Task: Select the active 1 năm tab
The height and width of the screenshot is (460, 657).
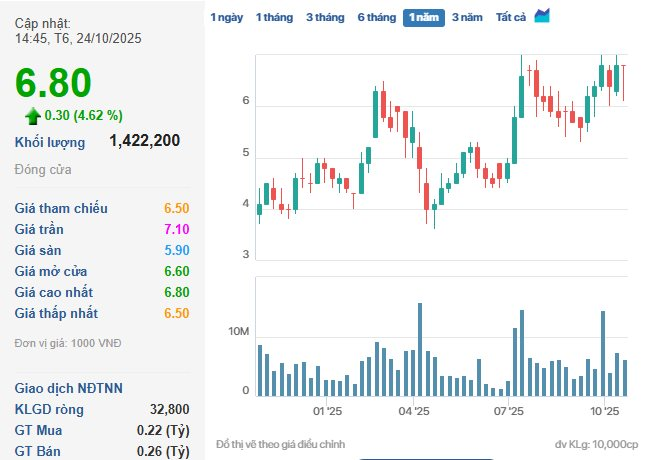Action: point(424,17)
